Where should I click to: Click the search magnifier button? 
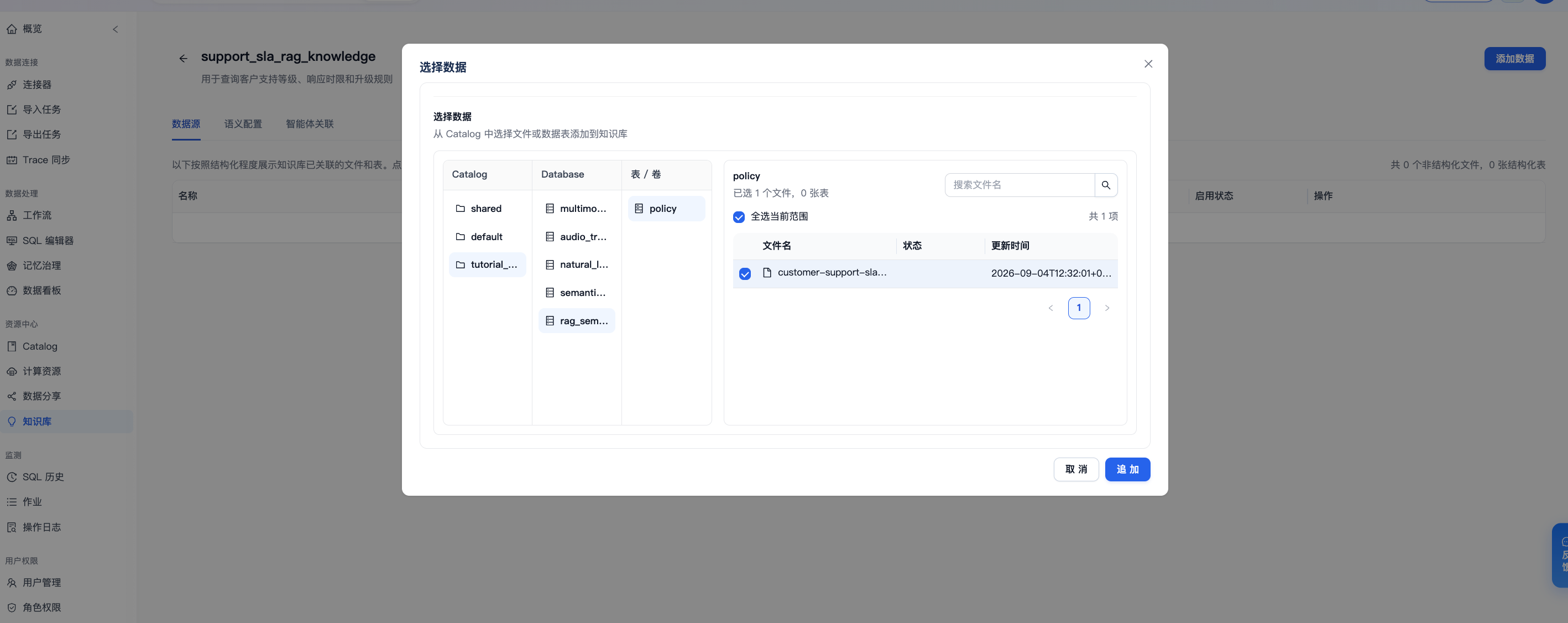(x=1105, y=185)
